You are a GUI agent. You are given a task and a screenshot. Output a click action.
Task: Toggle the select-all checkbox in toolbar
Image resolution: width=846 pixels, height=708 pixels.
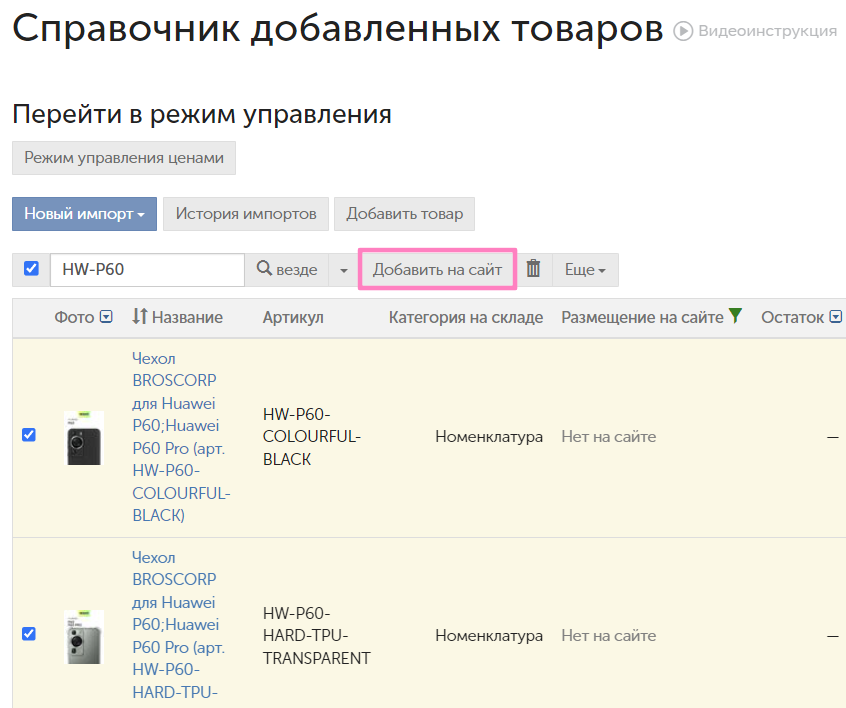click(31, 269)
